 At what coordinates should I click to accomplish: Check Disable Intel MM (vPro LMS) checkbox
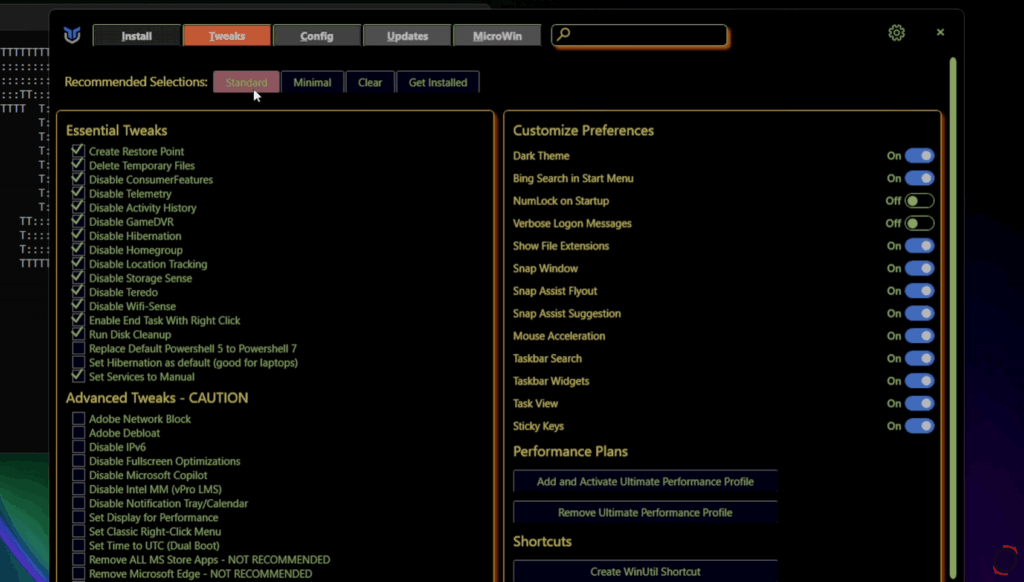pos(78,489)
